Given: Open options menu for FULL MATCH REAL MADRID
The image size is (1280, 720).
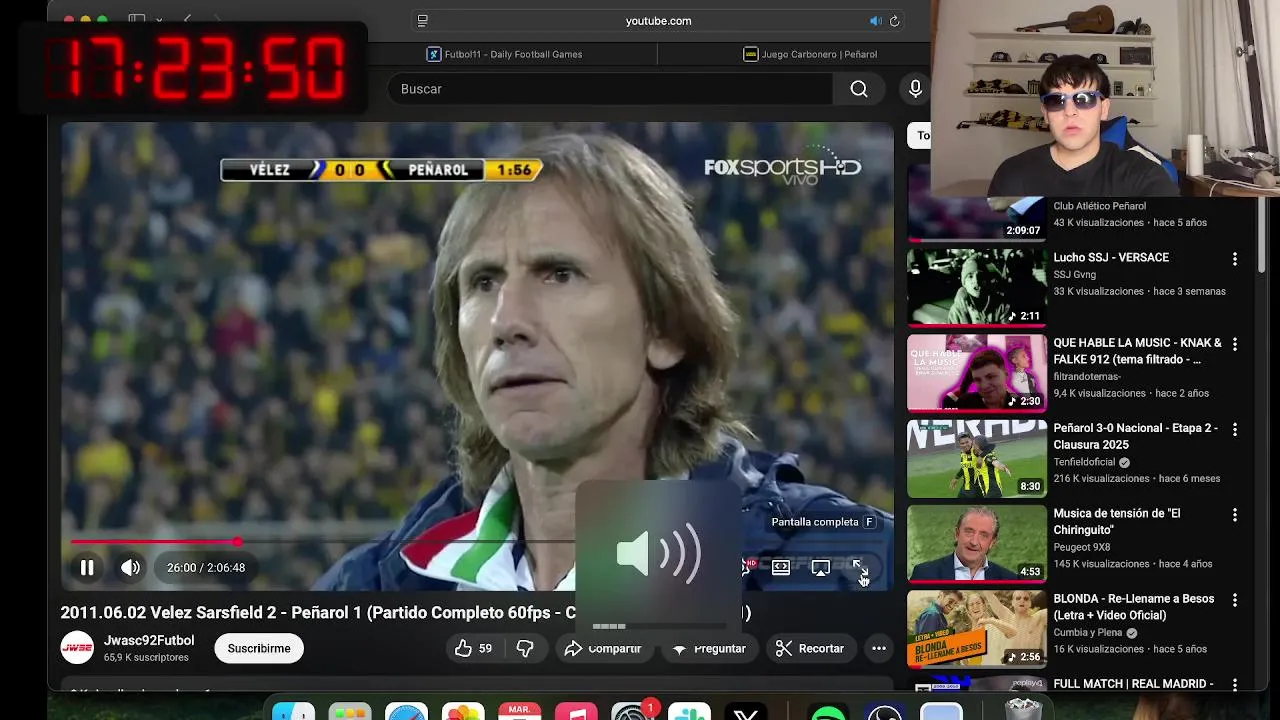Looking at the screenshot, I should (1235, 685).
